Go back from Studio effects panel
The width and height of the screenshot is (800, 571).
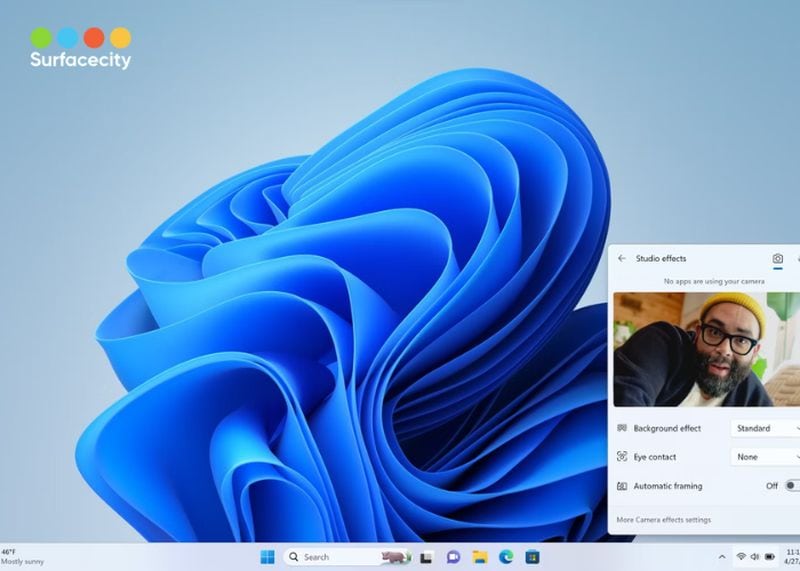click(622, 258)
